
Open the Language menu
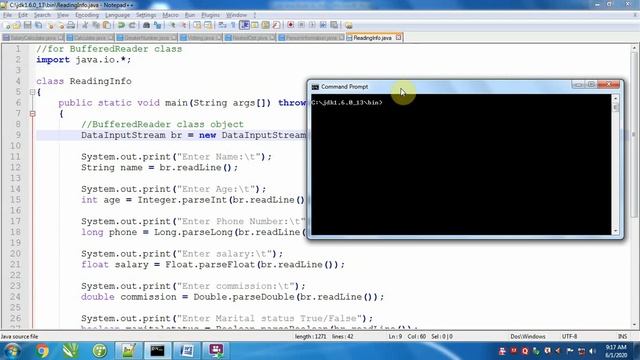pos(117,15)
